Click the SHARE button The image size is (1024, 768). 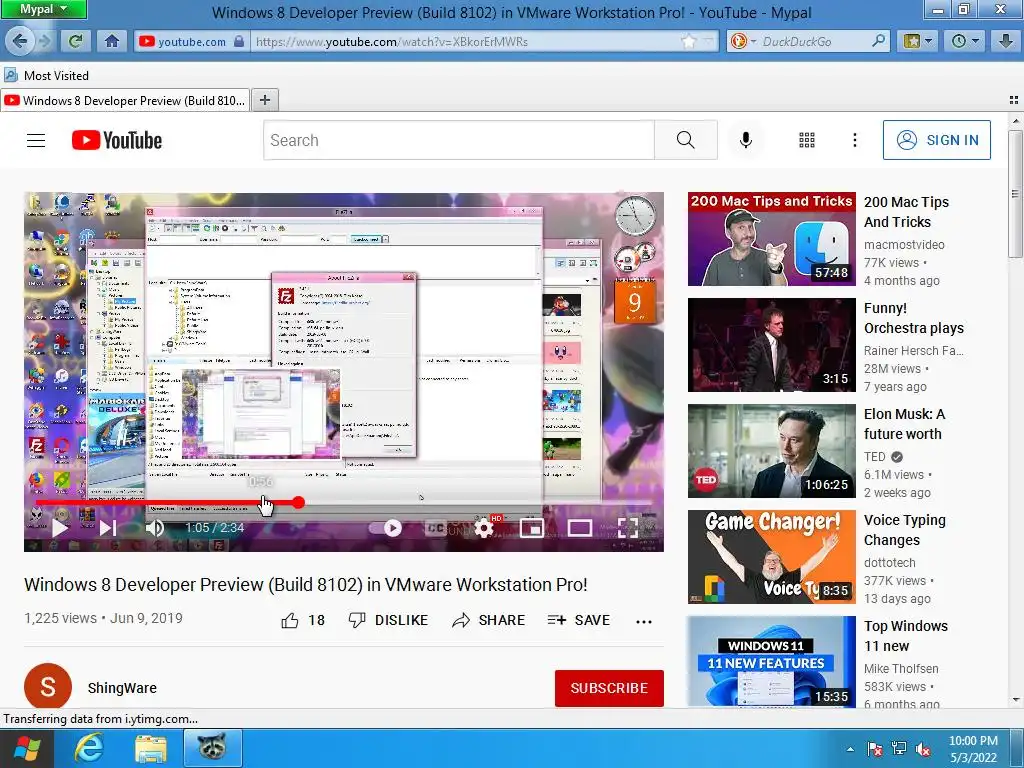tap(488, 620)
